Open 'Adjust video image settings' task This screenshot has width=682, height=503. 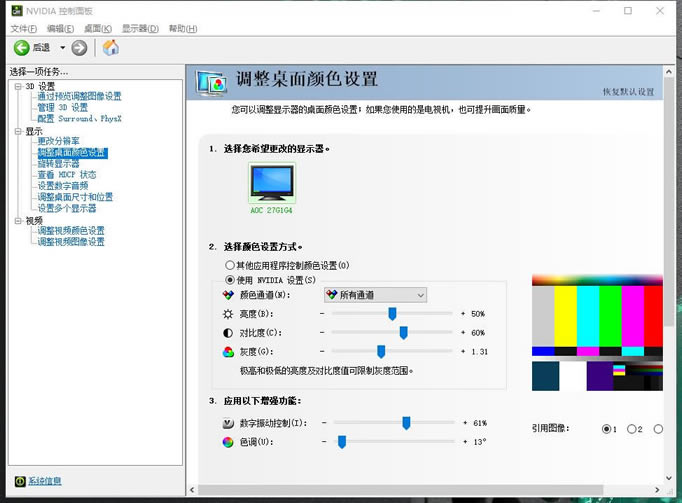71,242
